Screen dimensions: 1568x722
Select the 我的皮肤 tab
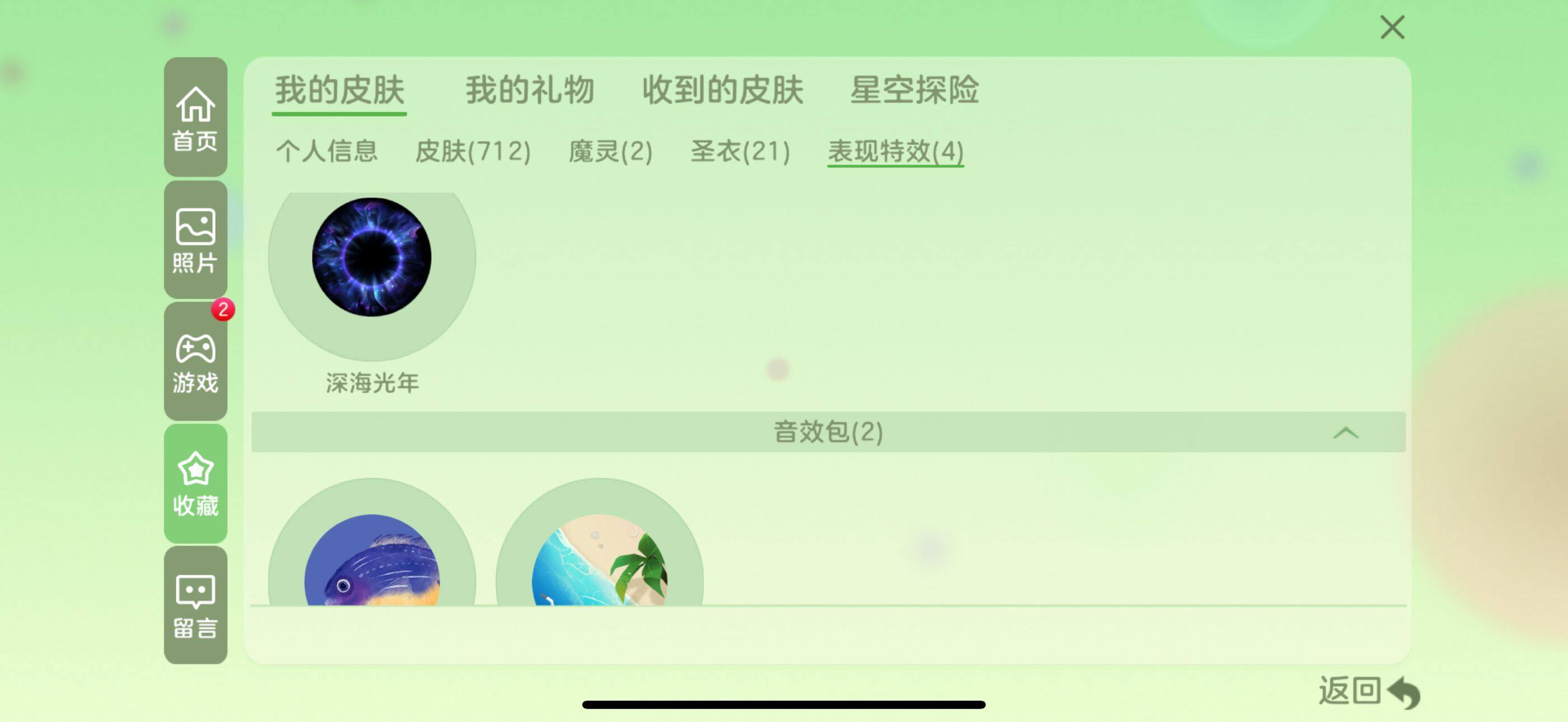point(339,91)
